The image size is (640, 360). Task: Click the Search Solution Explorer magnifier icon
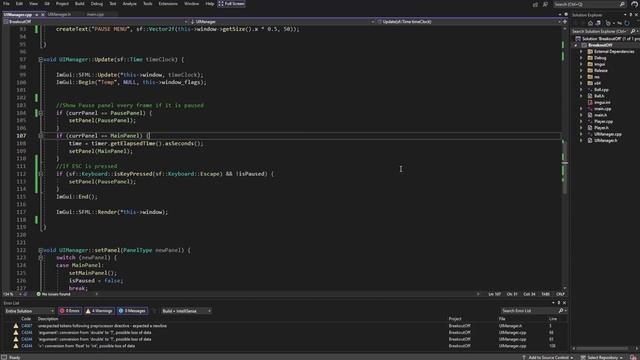click(633, 31)
